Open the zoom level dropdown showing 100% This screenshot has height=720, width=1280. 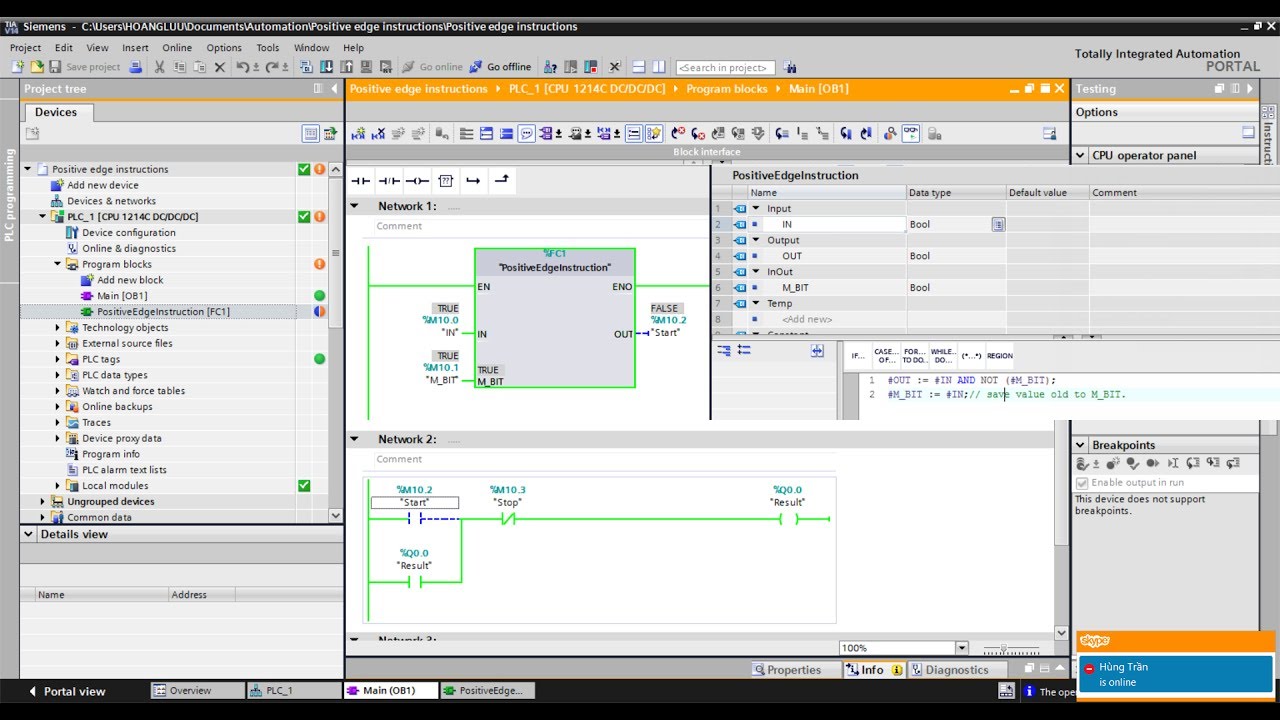coord(962,648)
